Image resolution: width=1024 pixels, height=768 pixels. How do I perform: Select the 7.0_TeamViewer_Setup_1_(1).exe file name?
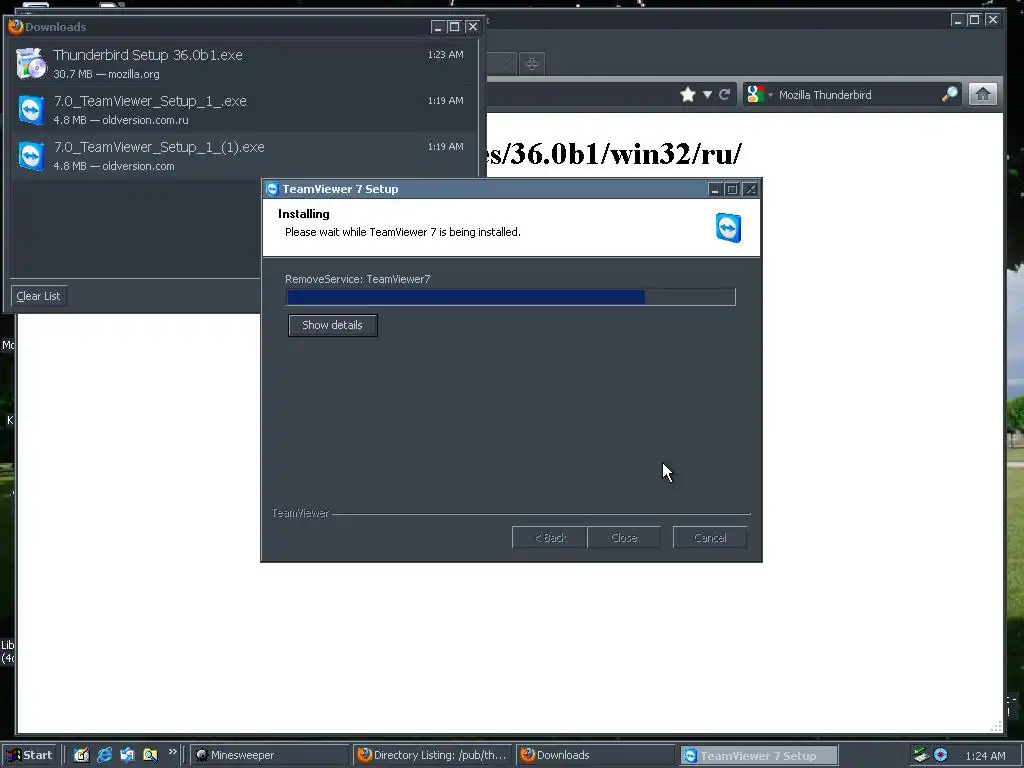coord(159,147)
